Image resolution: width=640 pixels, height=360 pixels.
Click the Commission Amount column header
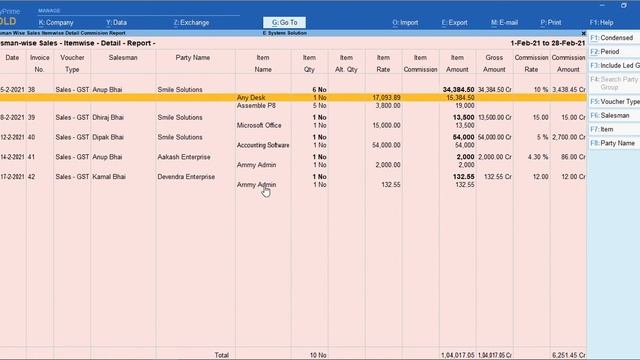pos(568,63)
